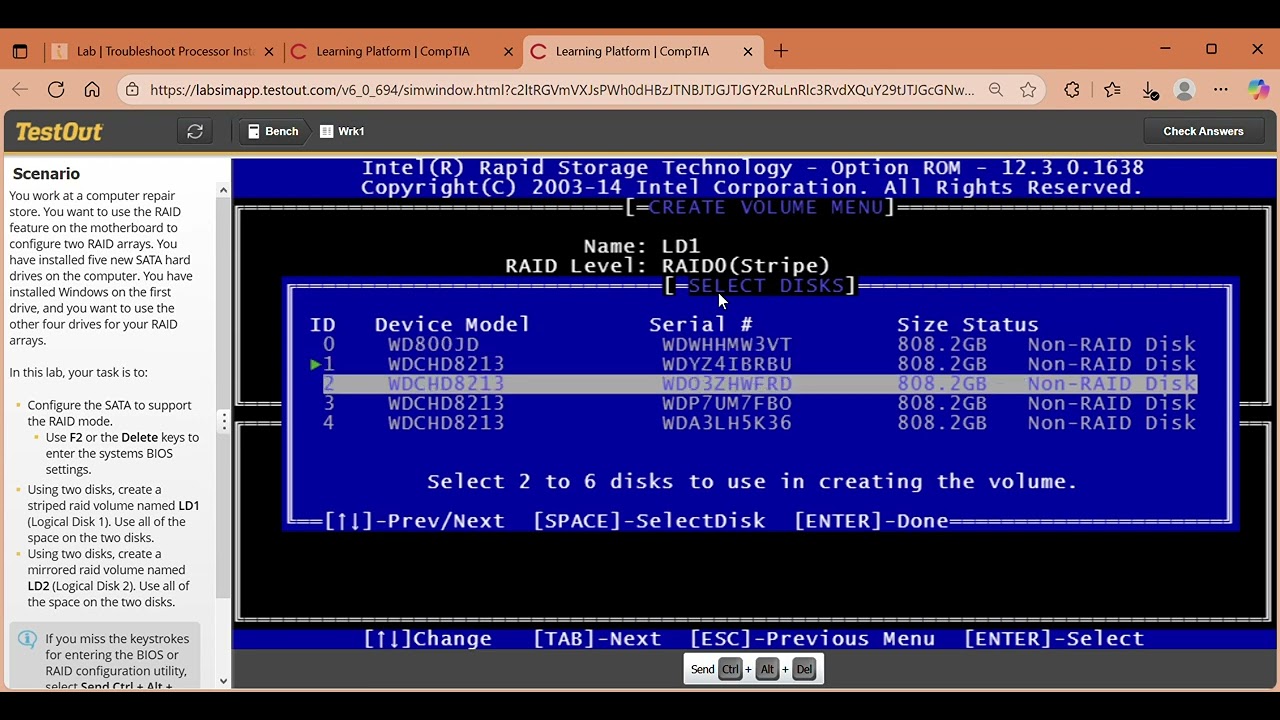Minimize the browser window

click(x=1165, y=48)
